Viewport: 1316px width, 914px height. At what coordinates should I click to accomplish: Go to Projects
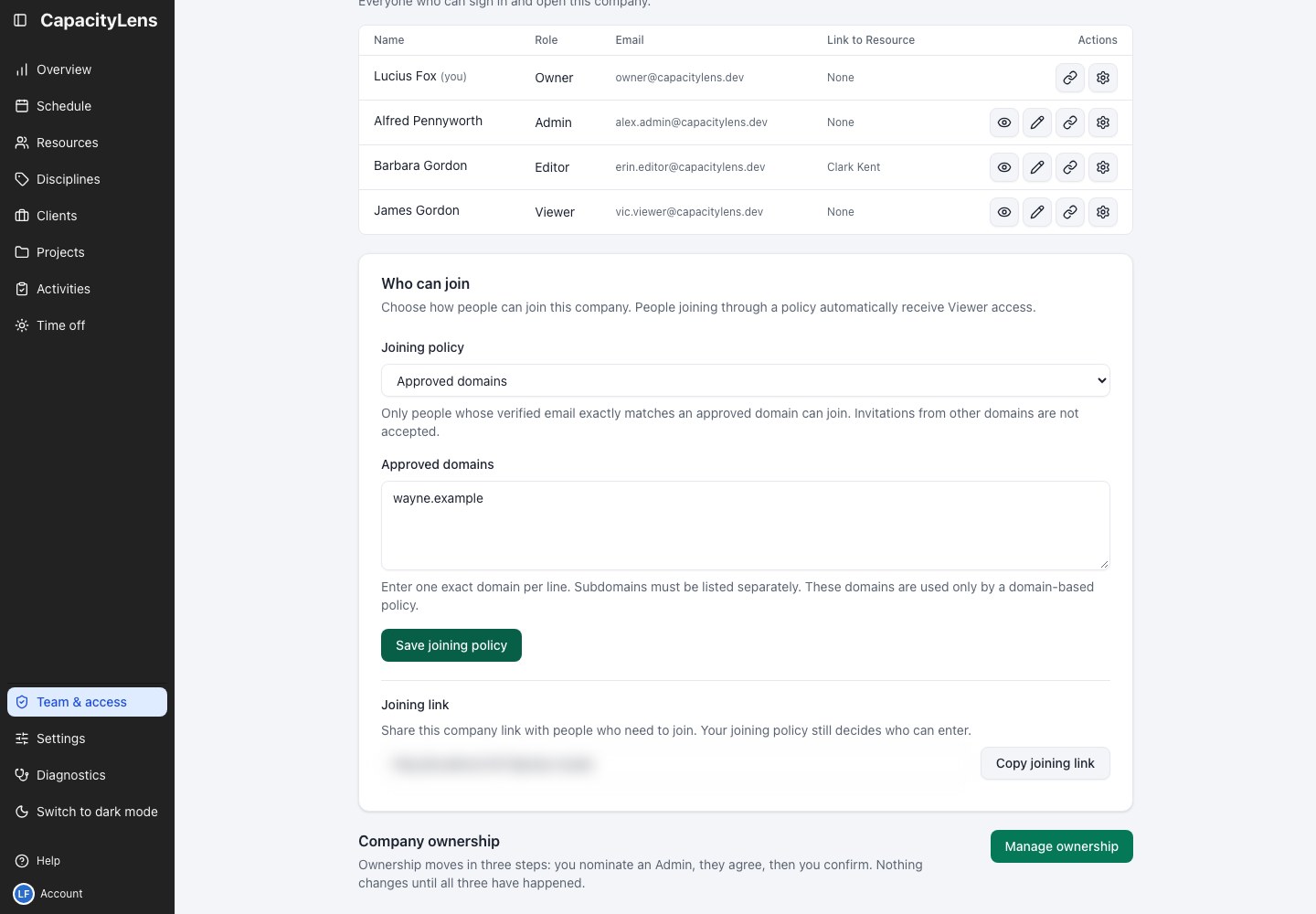point(87,252)
